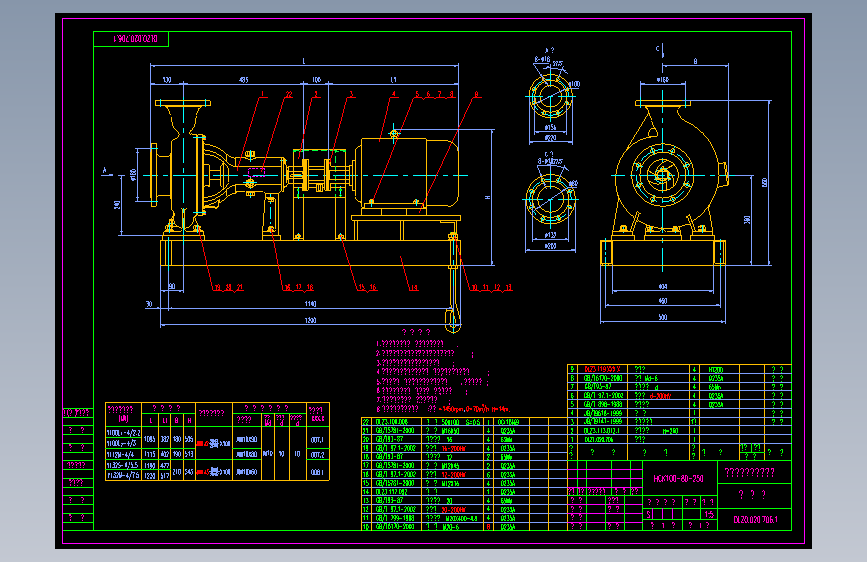Screen dimensions: 867x562
Task: Select the 460 dimension under end view
Action: point(662,301)
